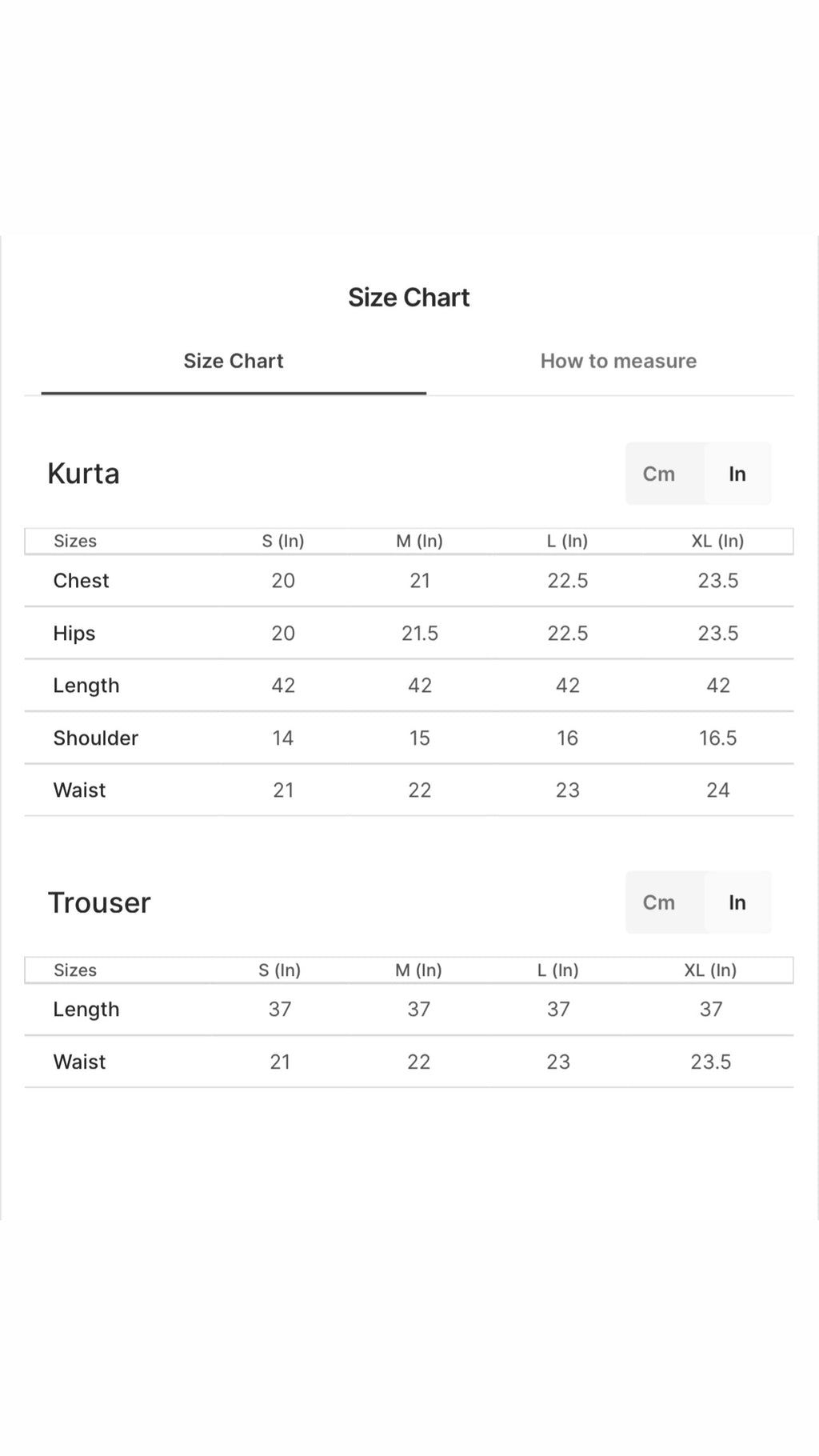Click the Trouser L (In) column header
The width and height of the screenshot is (819, 1456).
pyautogui.click(x=558, y=970)
